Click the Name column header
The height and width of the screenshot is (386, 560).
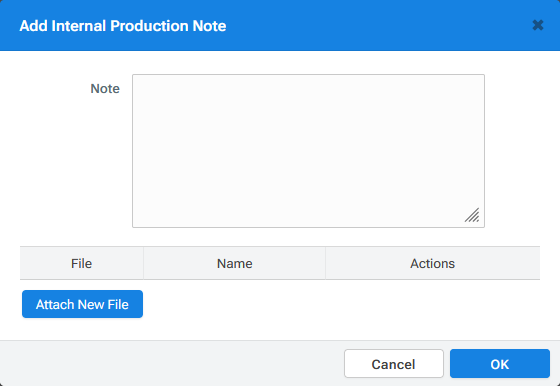pyautogui.click(x=235, y=264)
